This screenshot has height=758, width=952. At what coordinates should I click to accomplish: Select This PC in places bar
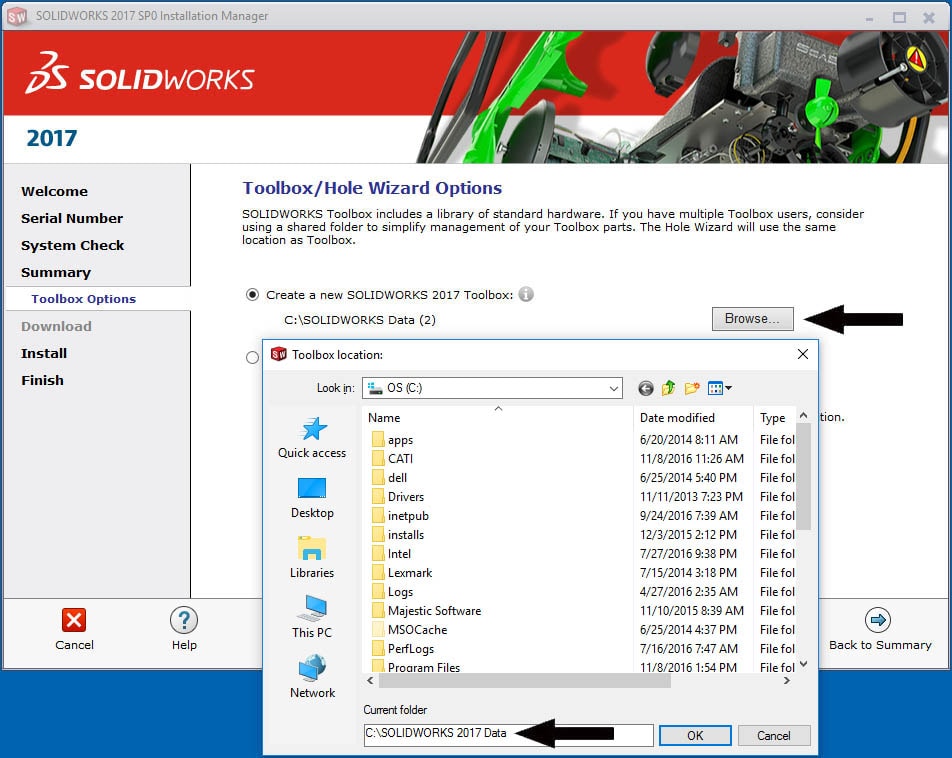coord(312,616)
